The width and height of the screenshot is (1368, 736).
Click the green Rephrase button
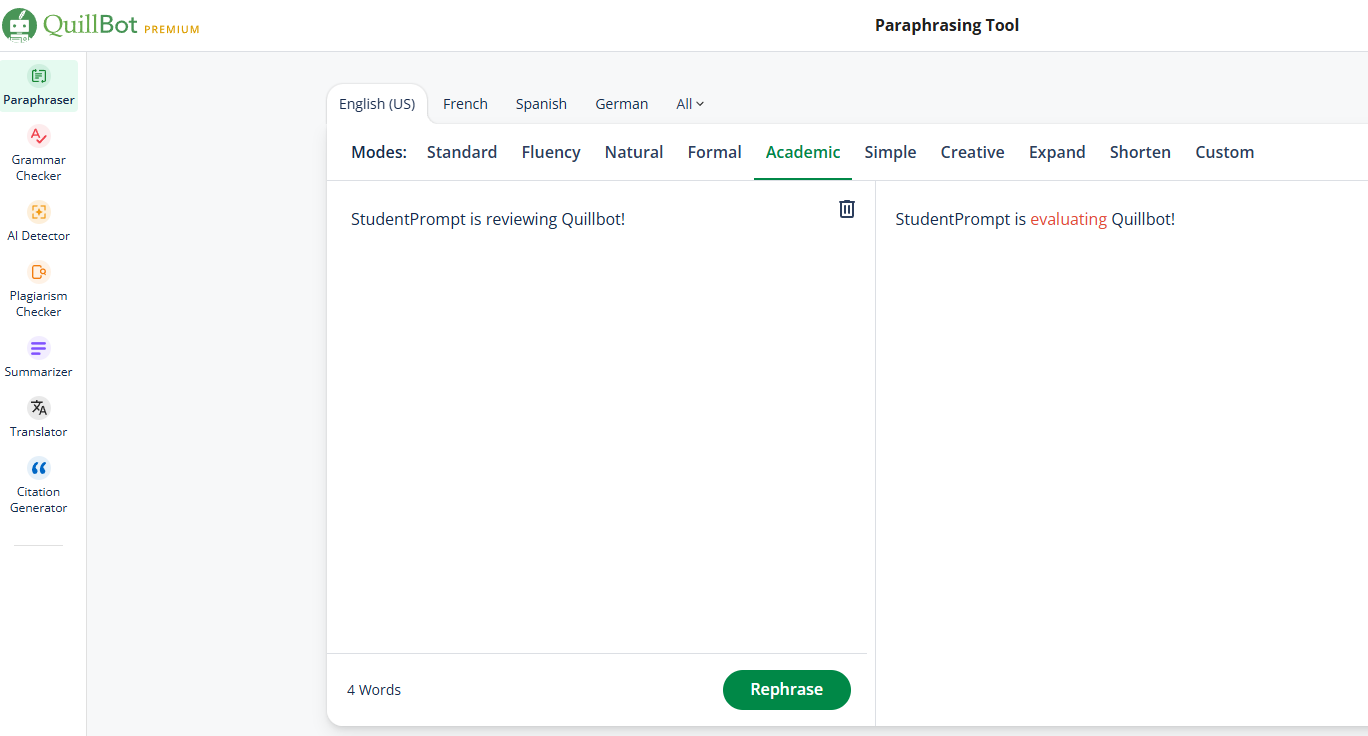click(x=787, y=690)
